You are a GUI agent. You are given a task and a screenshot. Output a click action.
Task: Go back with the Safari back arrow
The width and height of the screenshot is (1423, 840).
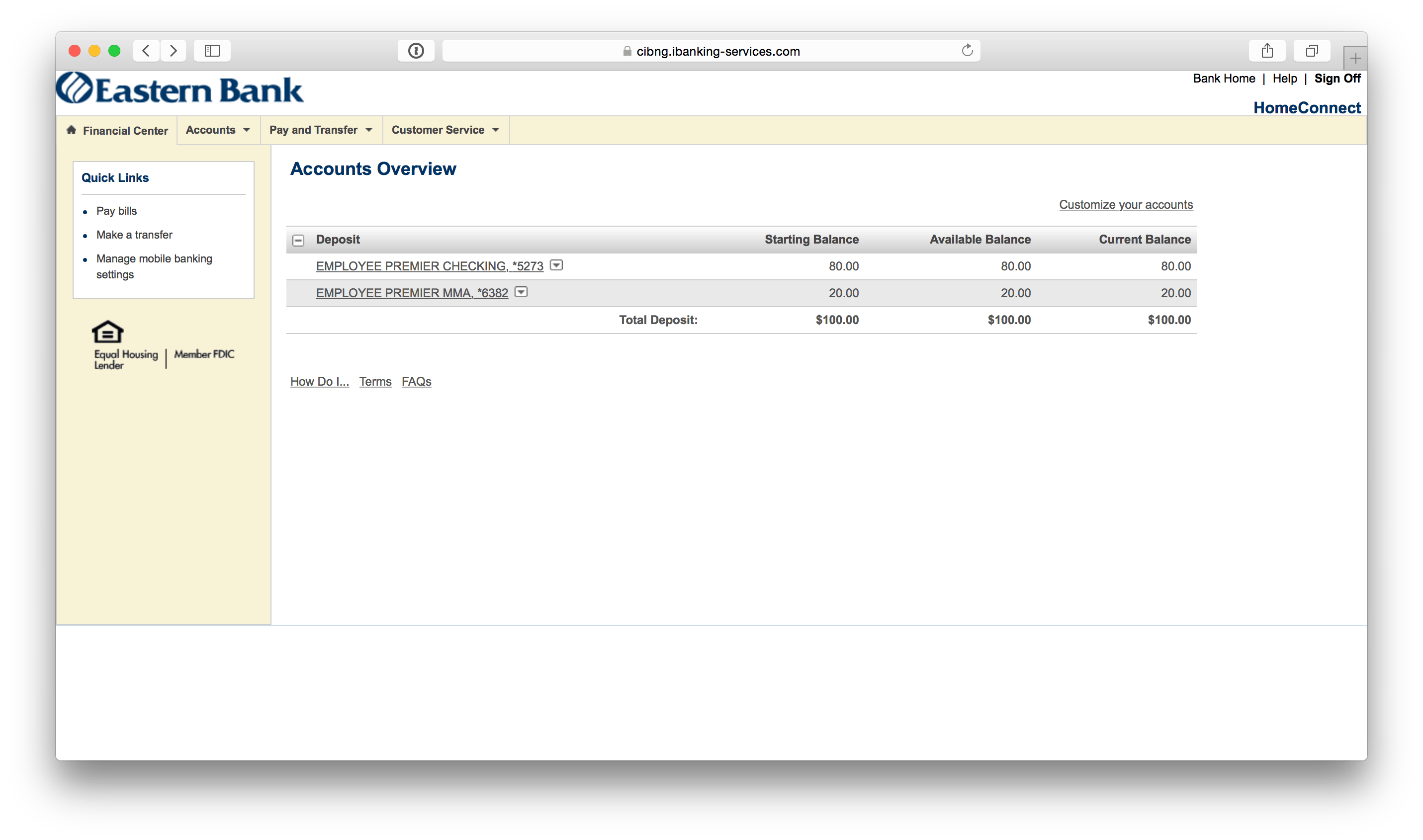(x=146, y=51)
